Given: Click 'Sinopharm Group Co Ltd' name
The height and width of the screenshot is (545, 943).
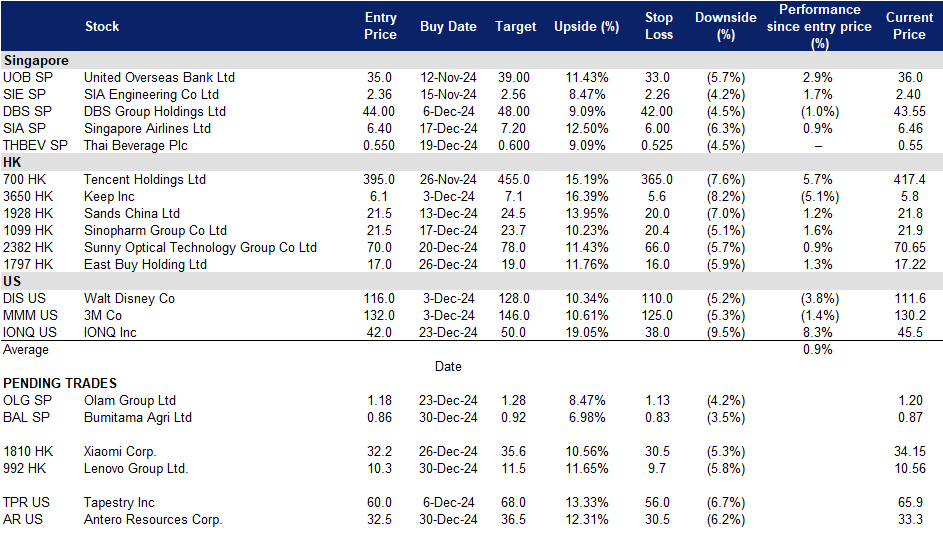Looking at the screenshot, I should (x=155, y=230).
